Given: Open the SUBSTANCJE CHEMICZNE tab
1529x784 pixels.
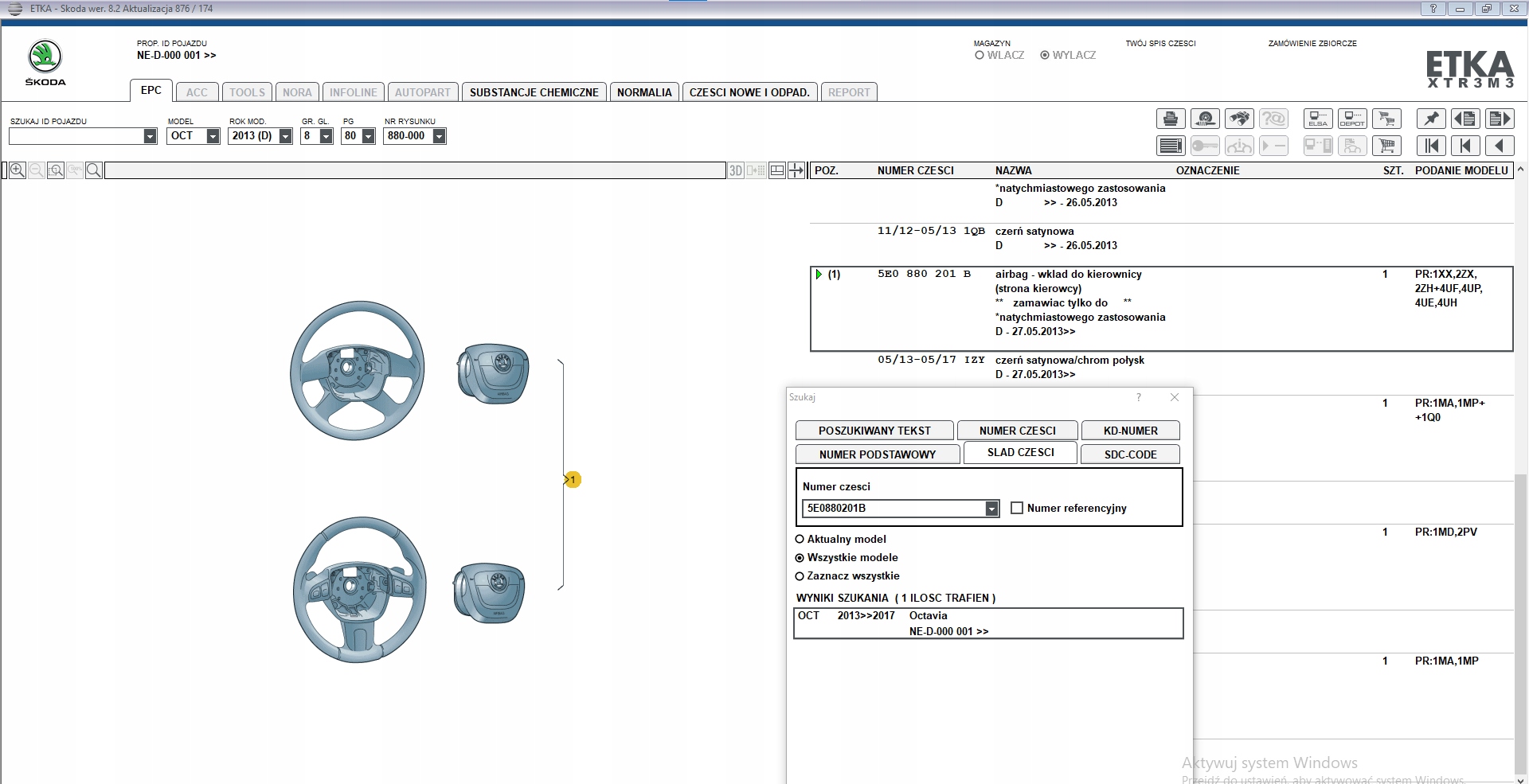Looking at the screenshot, I should pyautogui.click(x=534, y=92).
